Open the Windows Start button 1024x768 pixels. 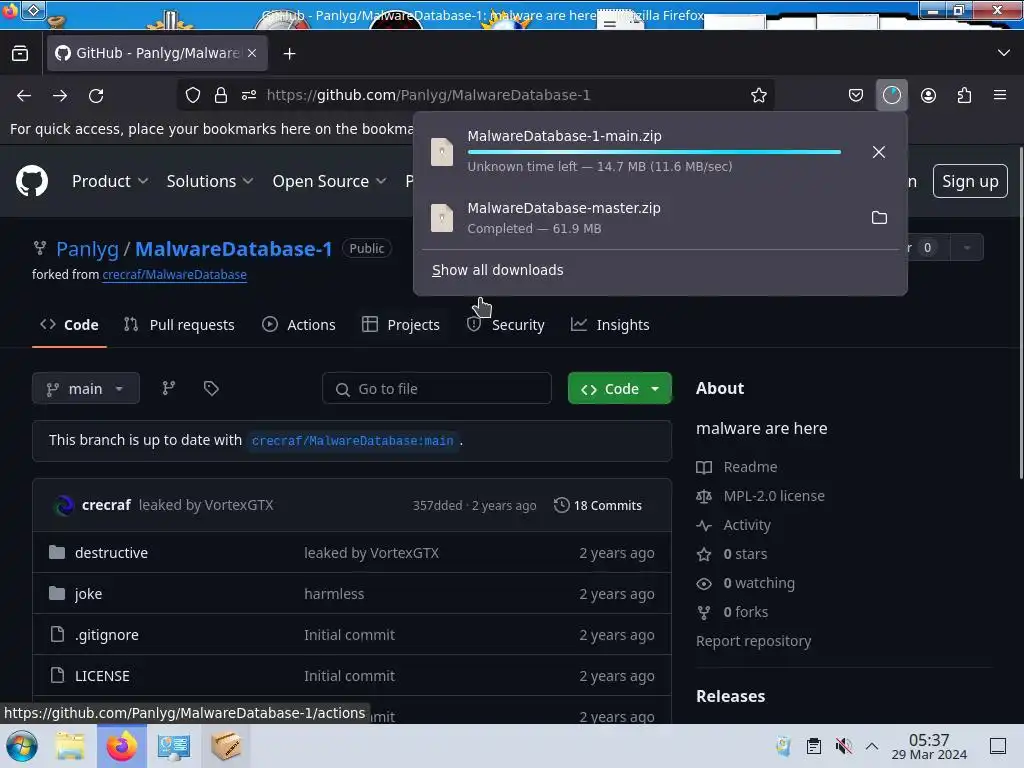pyautogui.click(x=21, y=746)
